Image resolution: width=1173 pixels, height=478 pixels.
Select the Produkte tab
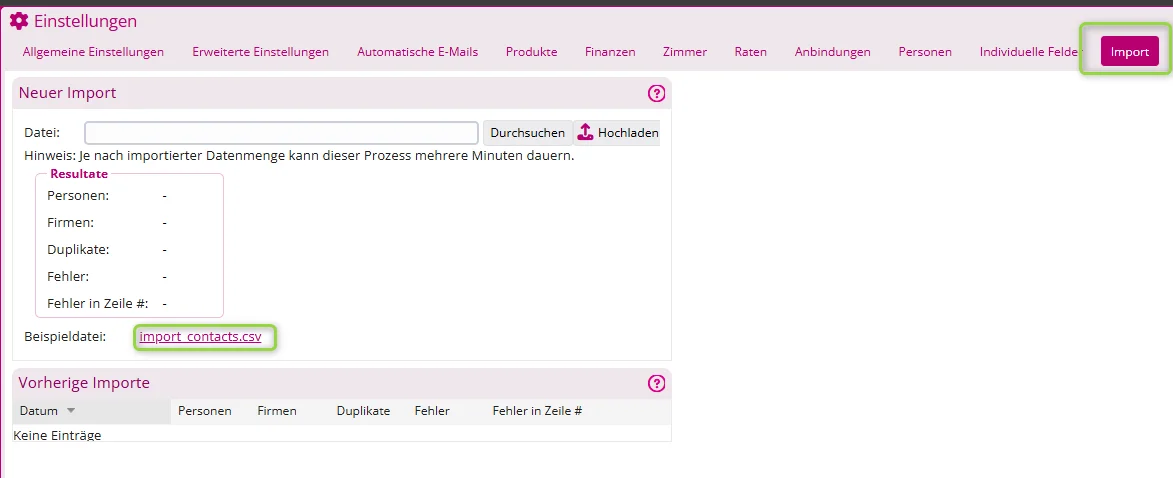click(x=531, y=52)
